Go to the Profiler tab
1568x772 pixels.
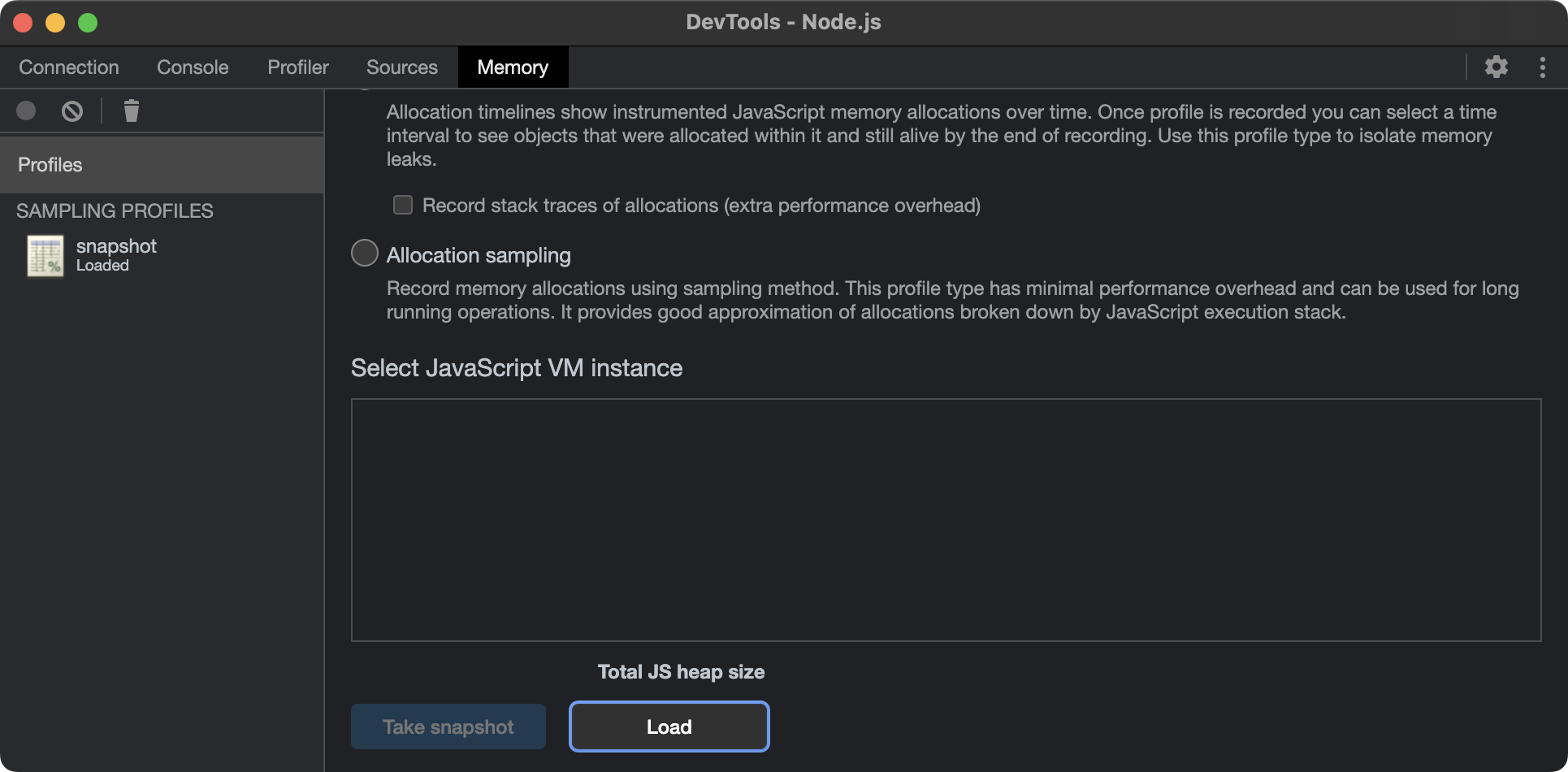(298, 67)
